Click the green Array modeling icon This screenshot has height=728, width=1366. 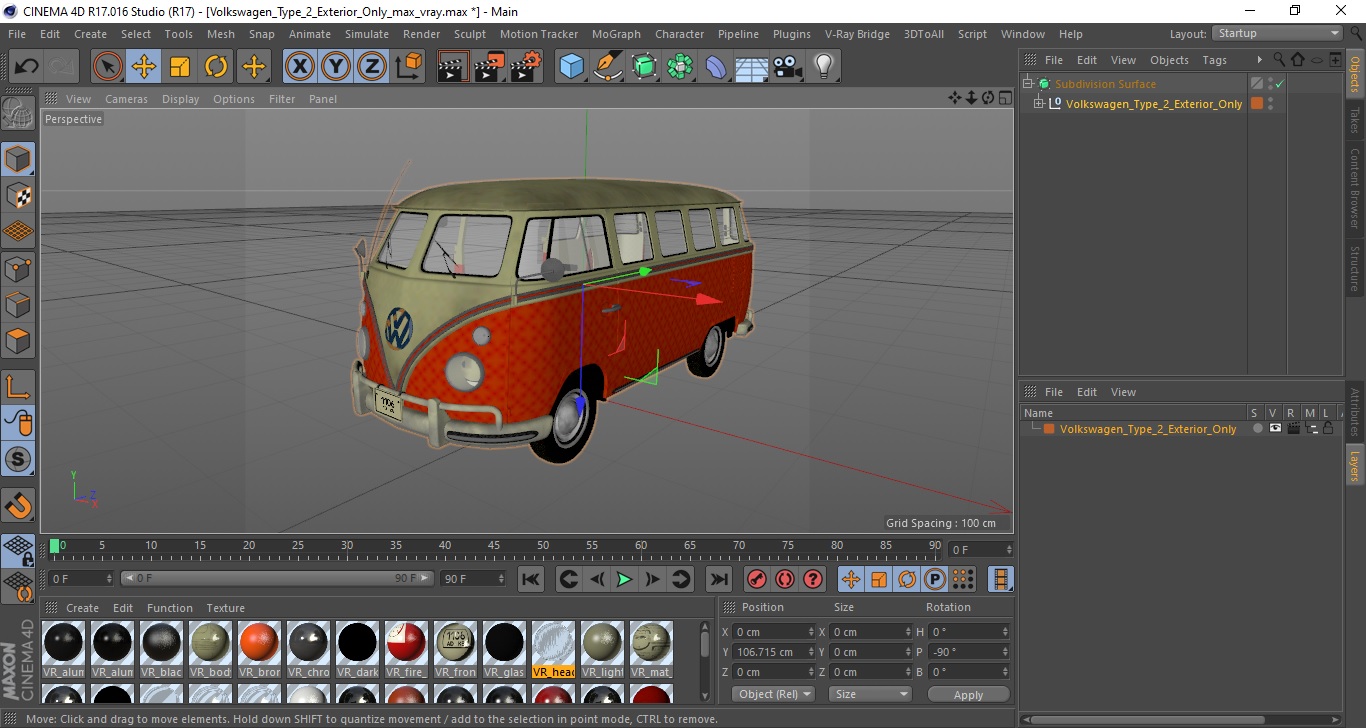[681, 67]
